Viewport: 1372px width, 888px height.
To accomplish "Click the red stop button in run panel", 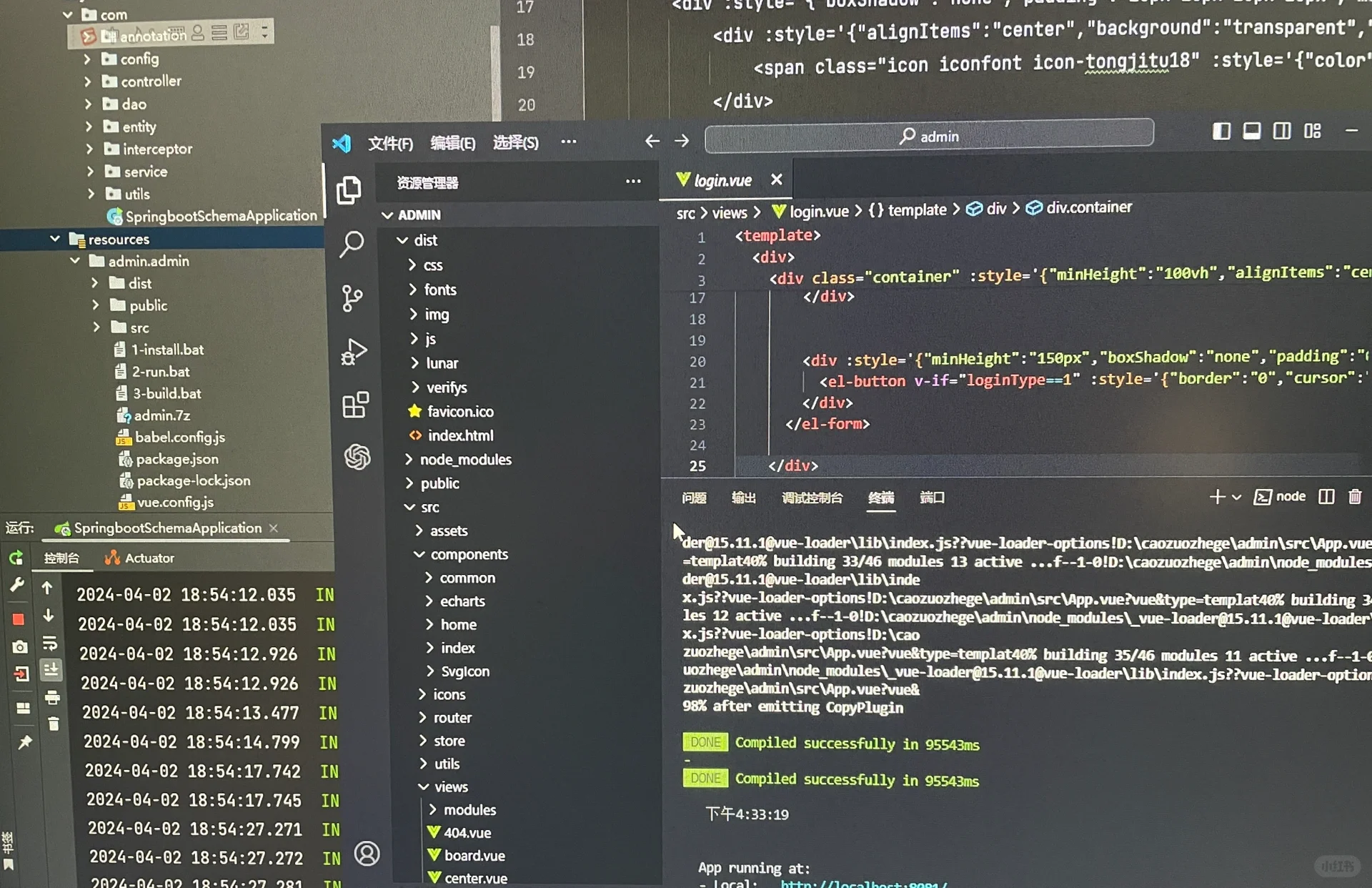I will pyautogui.click(x=19, y=619).
